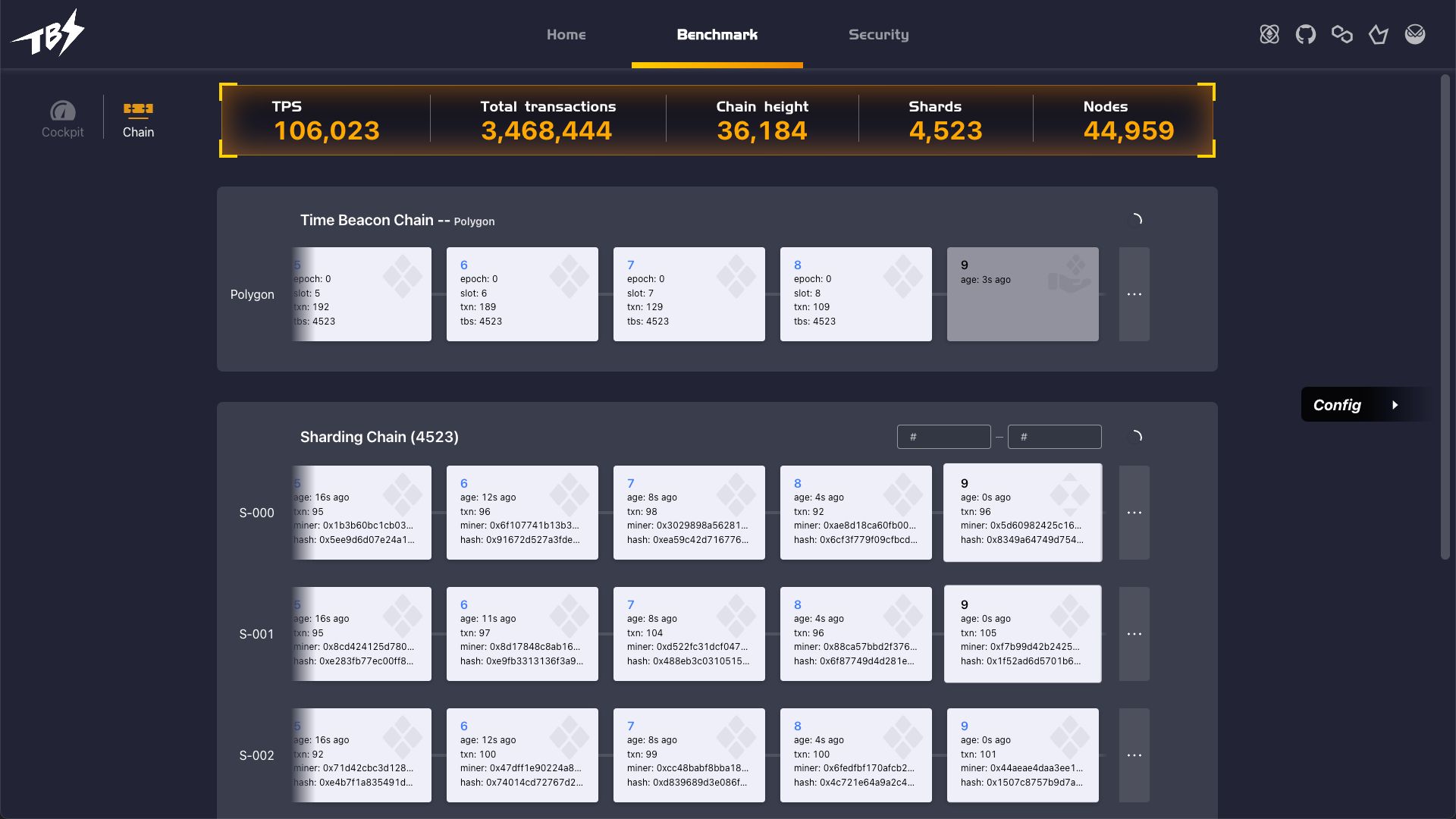
Task: Click the Polygon row label
Action: click(x=253, y=294)
